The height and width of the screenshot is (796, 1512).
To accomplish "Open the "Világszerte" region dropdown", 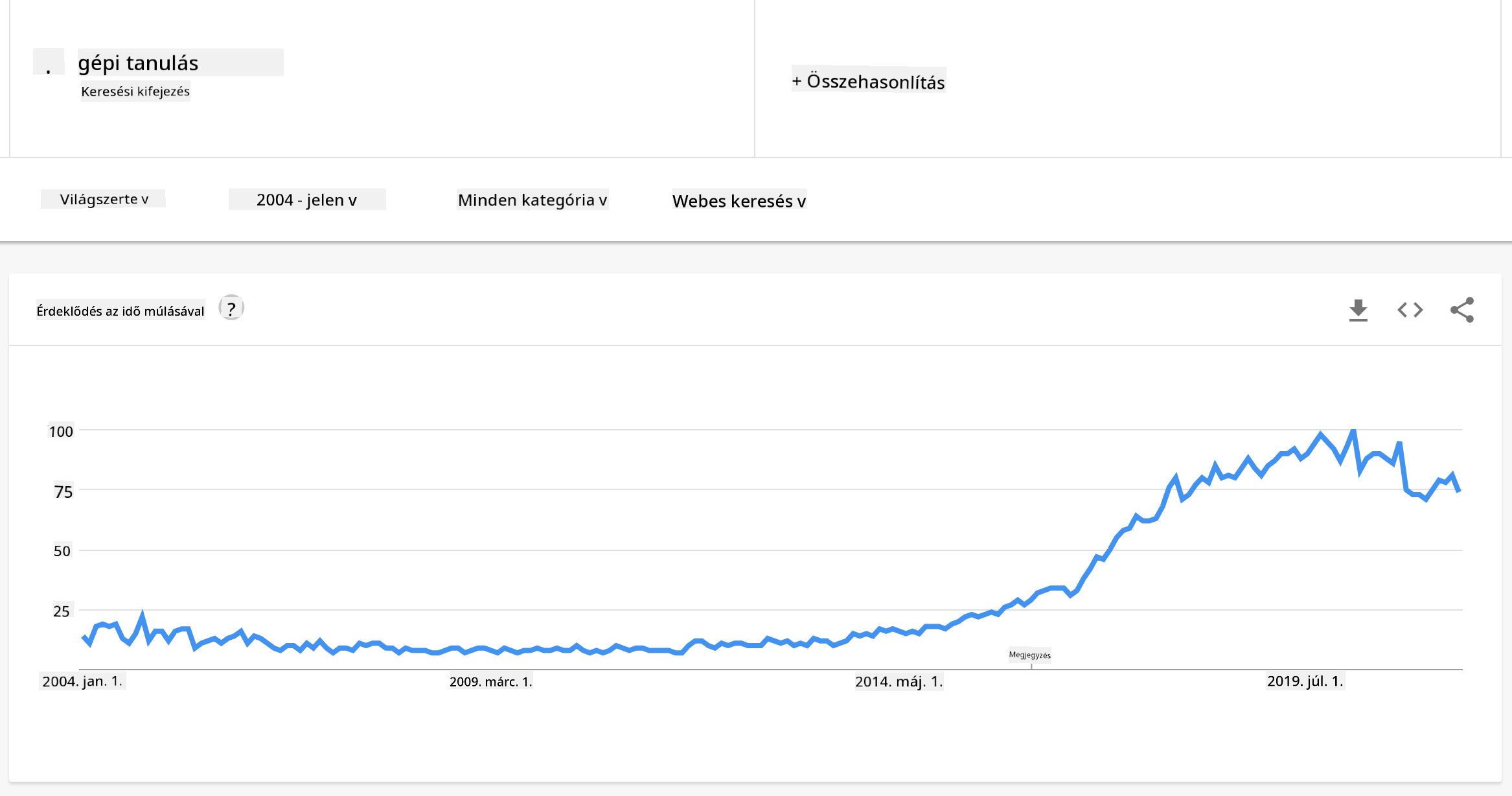I will [x=104, y=199].
